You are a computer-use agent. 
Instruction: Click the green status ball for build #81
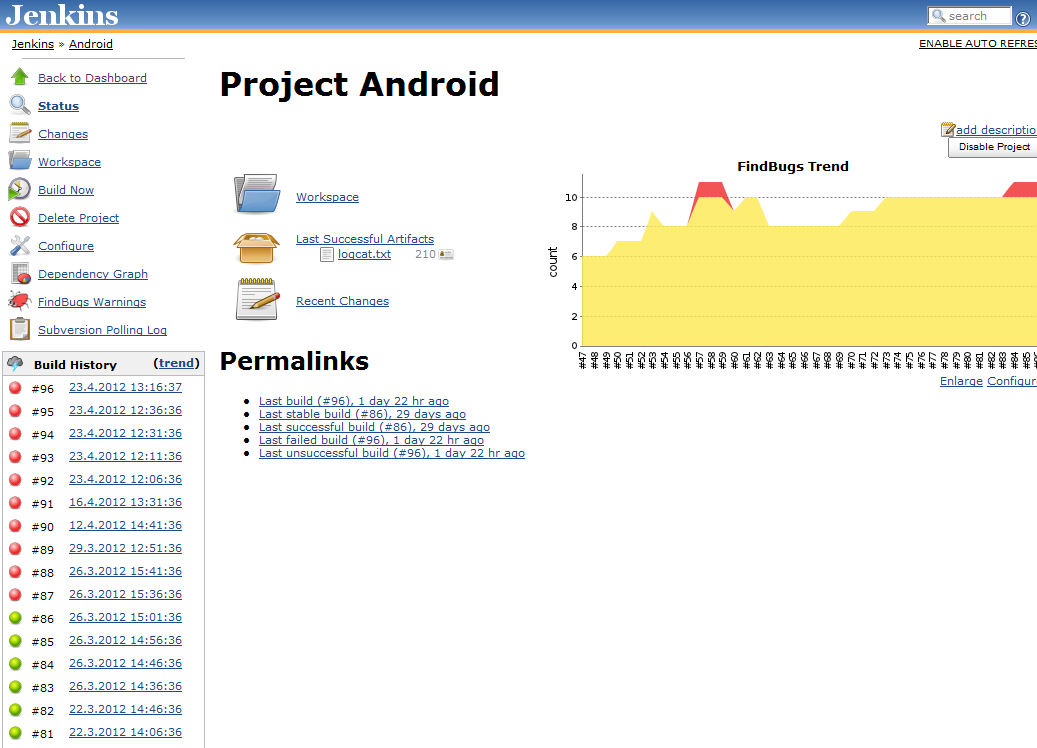[15, 733]
